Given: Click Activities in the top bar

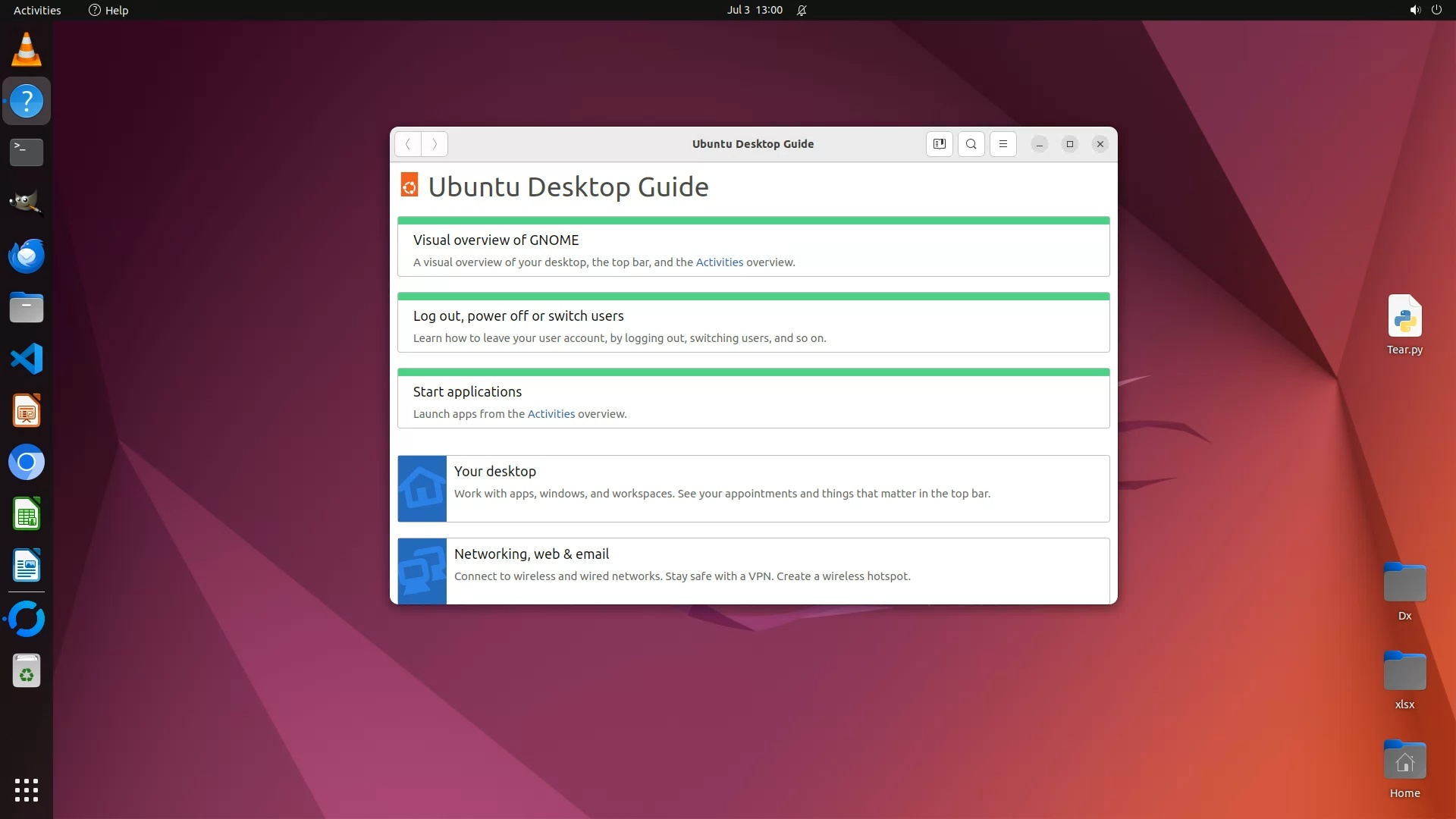Looking at the screenshot, I should pyautogui.click(x=37, y=10).
